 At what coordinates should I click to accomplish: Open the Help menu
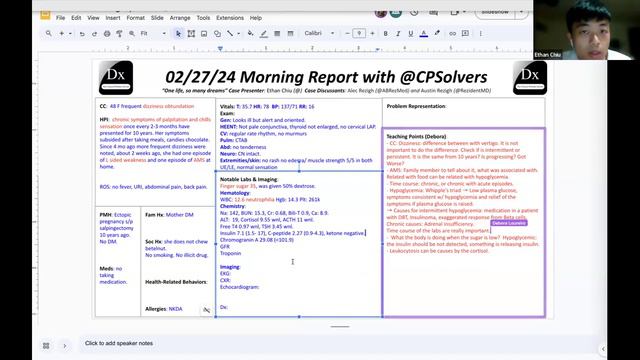pos(256,18)
